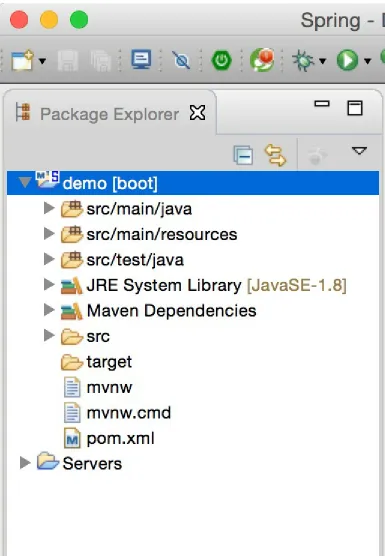Select the pom.xml file
The image size is (385, 556).
121,439
